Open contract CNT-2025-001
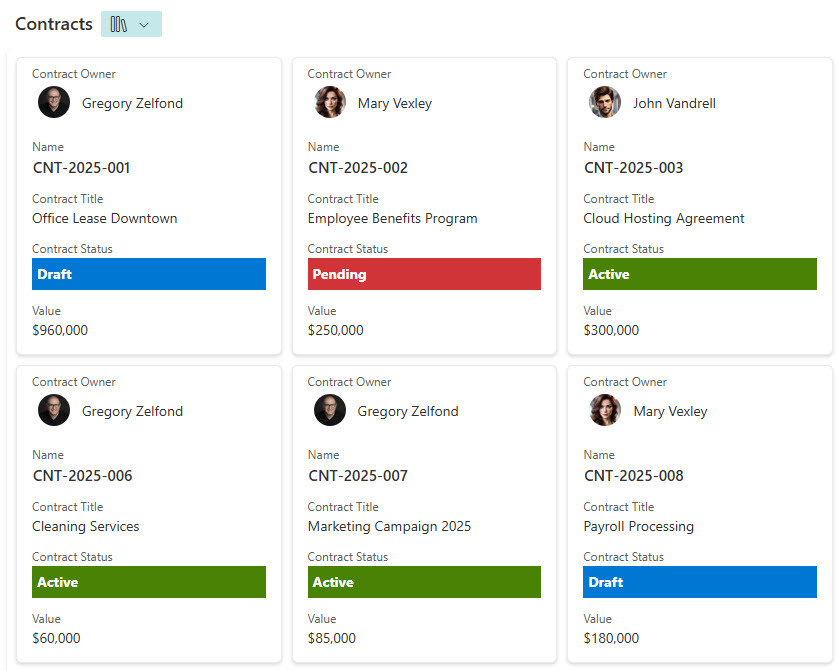Viewport: 838px width, 671px height. pyautogui.click(x=81, y=168)
